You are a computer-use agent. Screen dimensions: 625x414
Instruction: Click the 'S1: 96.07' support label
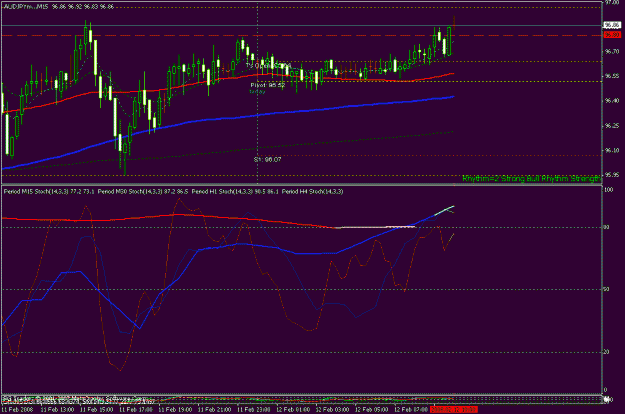click(x=267, y=159)
